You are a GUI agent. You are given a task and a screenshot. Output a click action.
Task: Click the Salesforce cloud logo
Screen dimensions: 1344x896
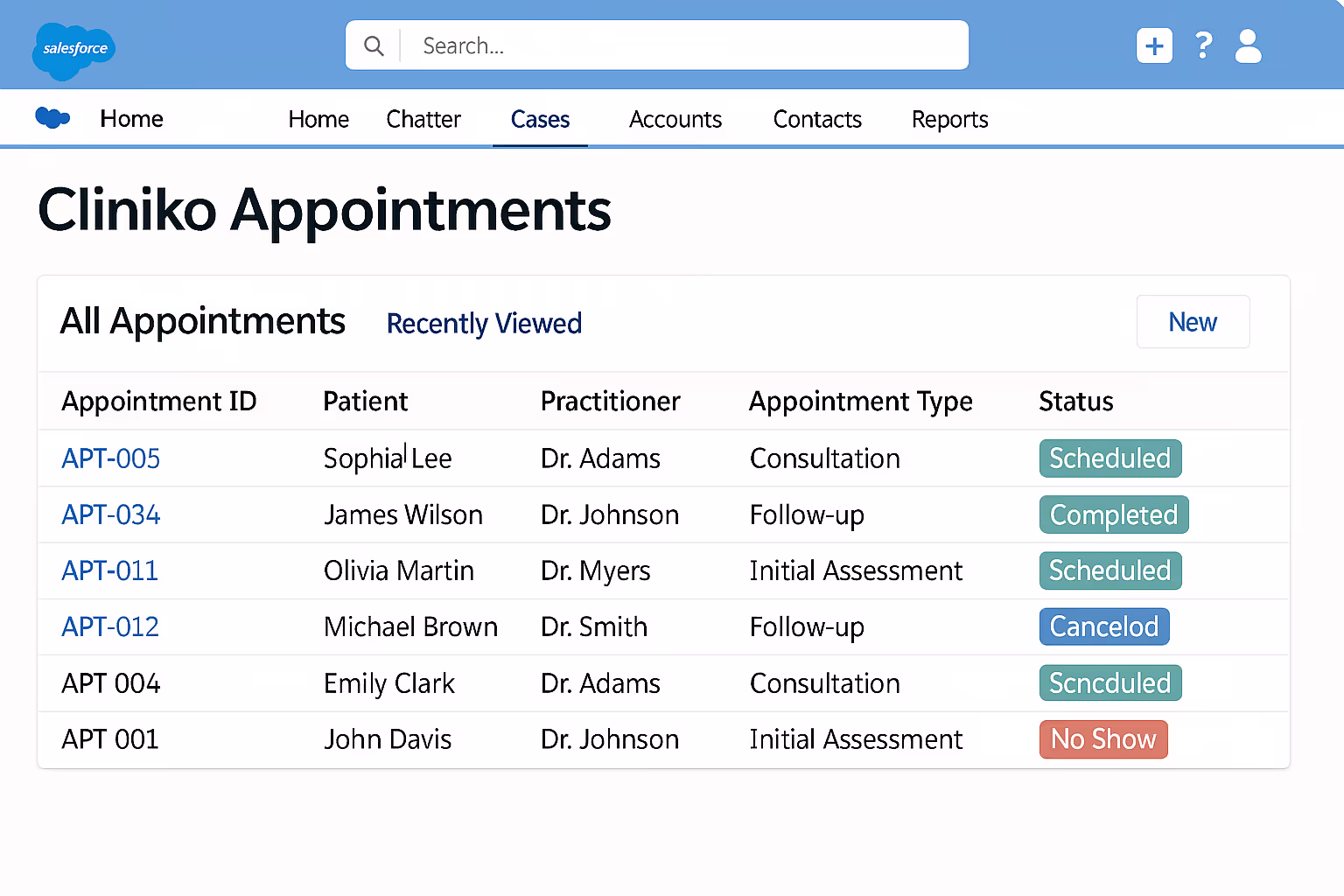tap(73, 50)
